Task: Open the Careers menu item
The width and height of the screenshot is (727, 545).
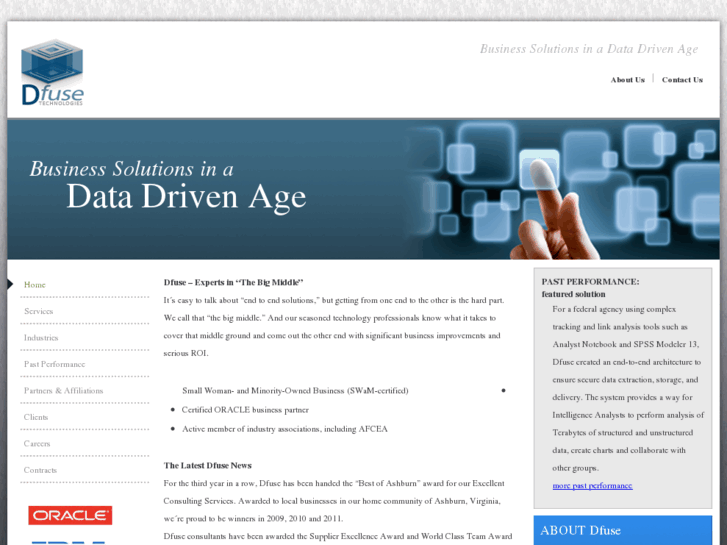Action: point(37,443)
